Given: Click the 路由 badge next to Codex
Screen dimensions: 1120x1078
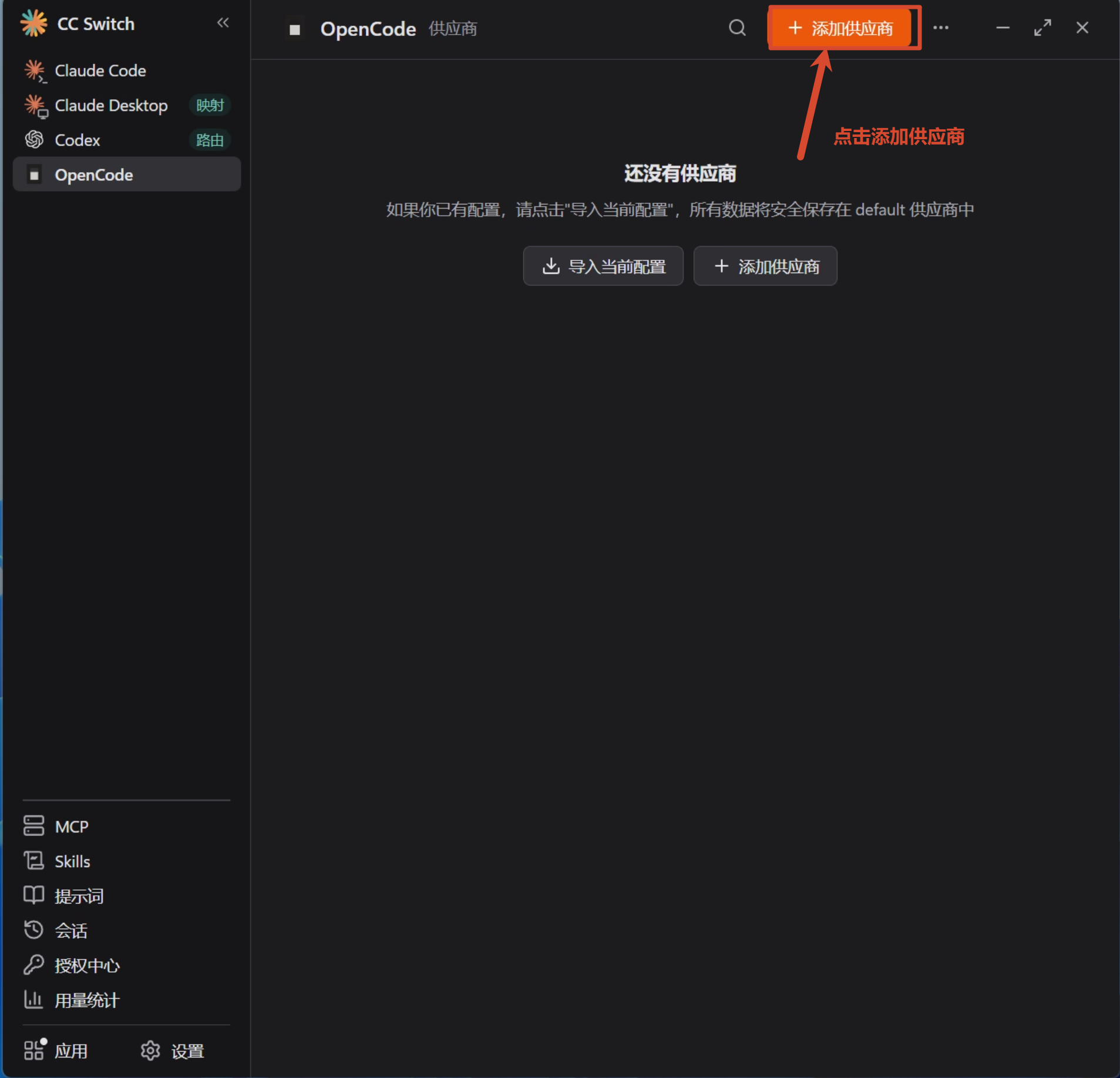Looking at the screenshot, I should coord(210,140).
